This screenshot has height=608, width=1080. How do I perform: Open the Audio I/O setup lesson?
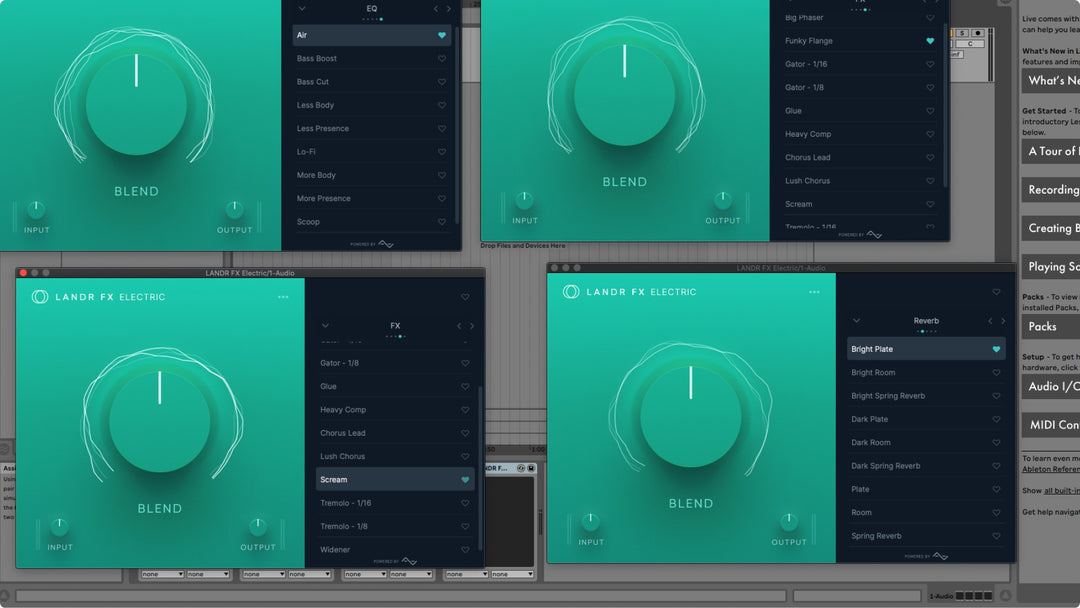(1051, 386)
